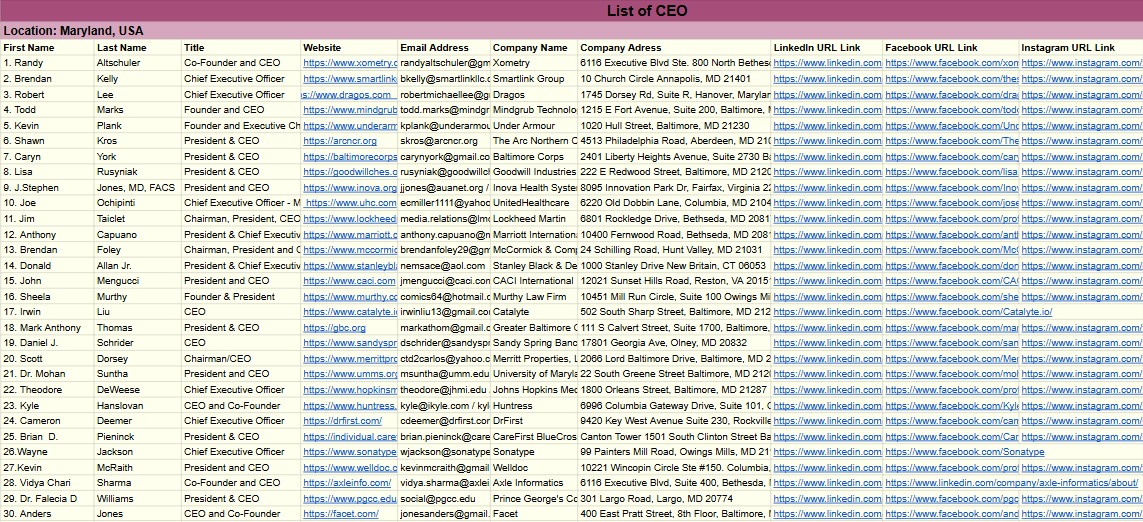The image size is (1143, 522).
Task: Open Instagram link in Kevin Plank row
Action: point(1081,125)
